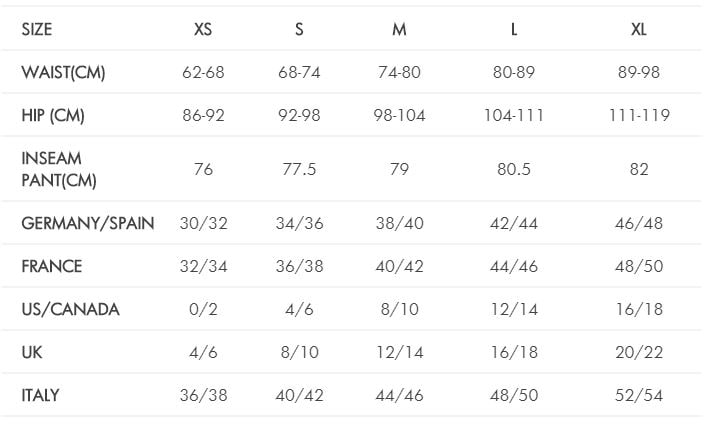Click UK value 20/22 for XL

point(638,352)
